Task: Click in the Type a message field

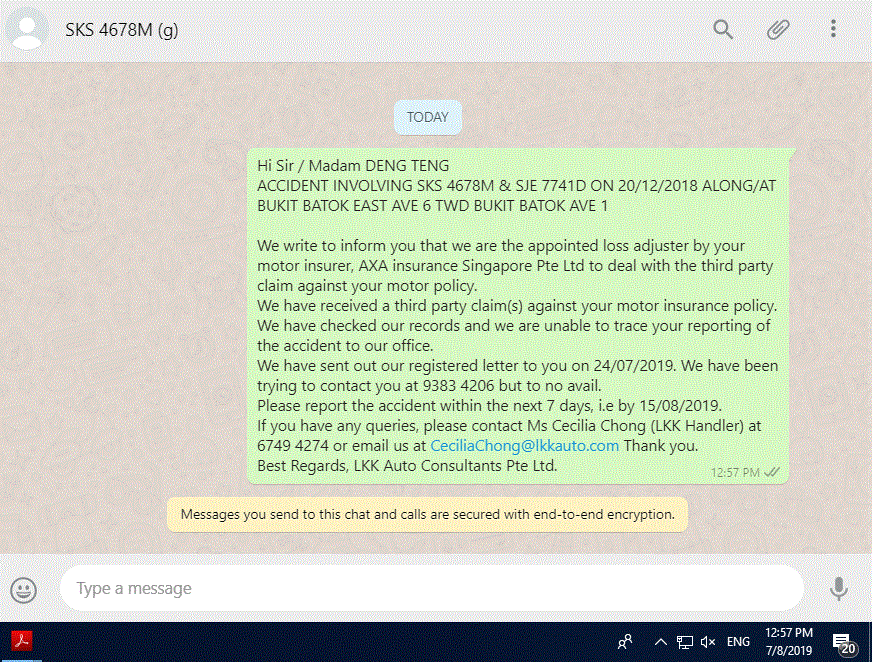Action: (432, 589)
